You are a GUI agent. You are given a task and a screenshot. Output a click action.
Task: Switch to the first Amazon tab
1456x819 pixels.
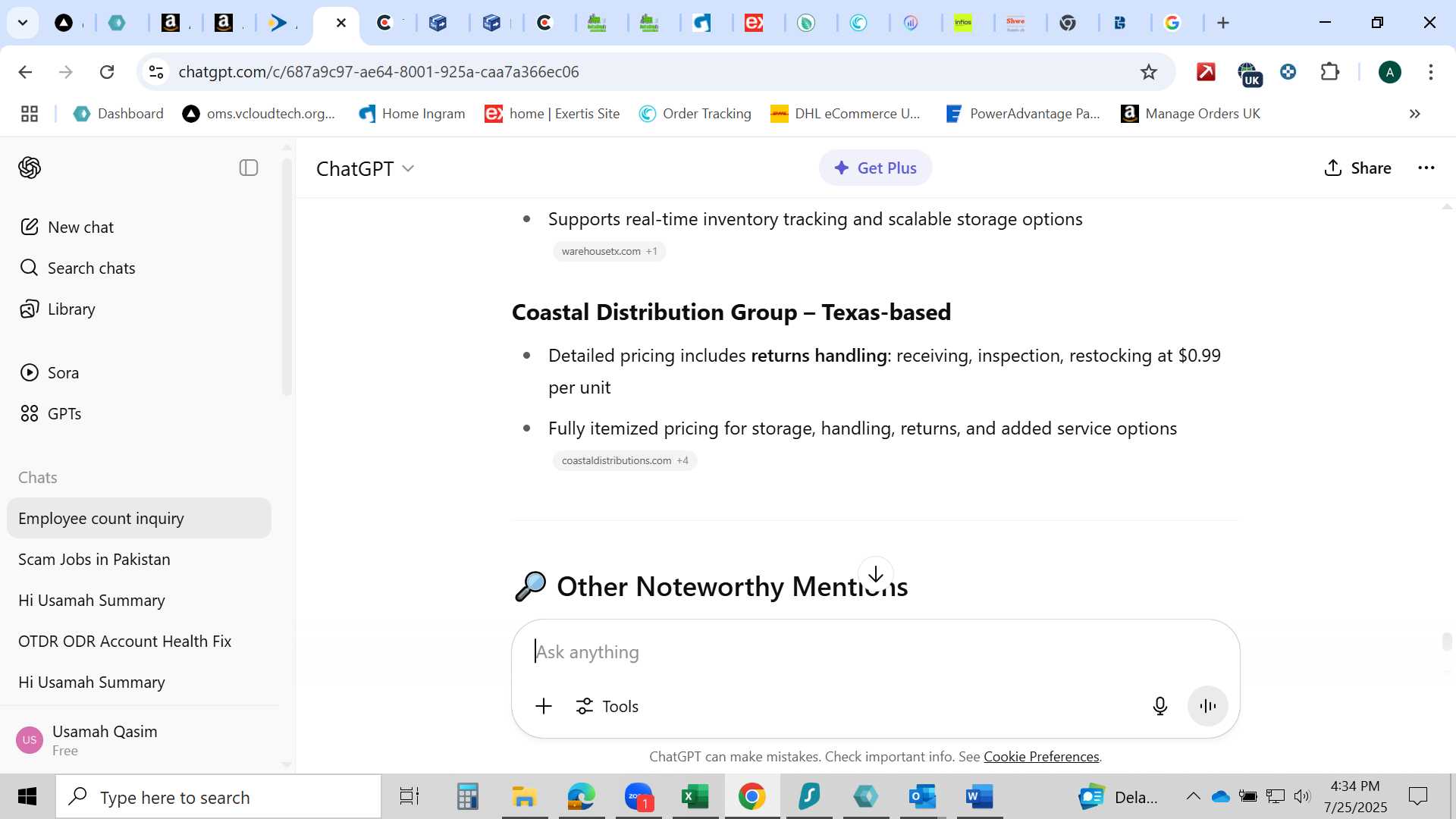point(171,23)
